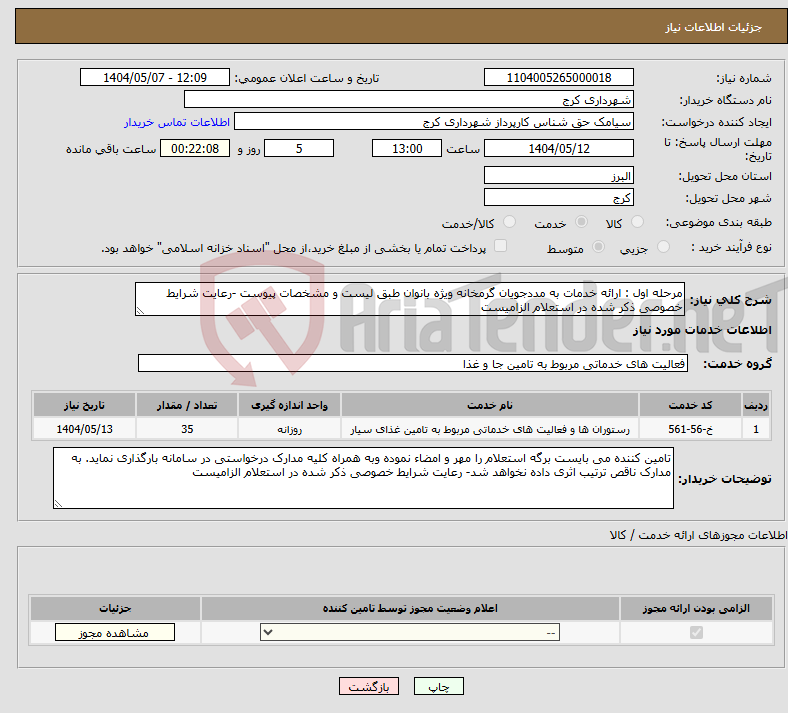This screenshot has width=788, height=713.
Task: Click the announcement date field 1404/05/07 - 12:09
Action: click(155, 77)
